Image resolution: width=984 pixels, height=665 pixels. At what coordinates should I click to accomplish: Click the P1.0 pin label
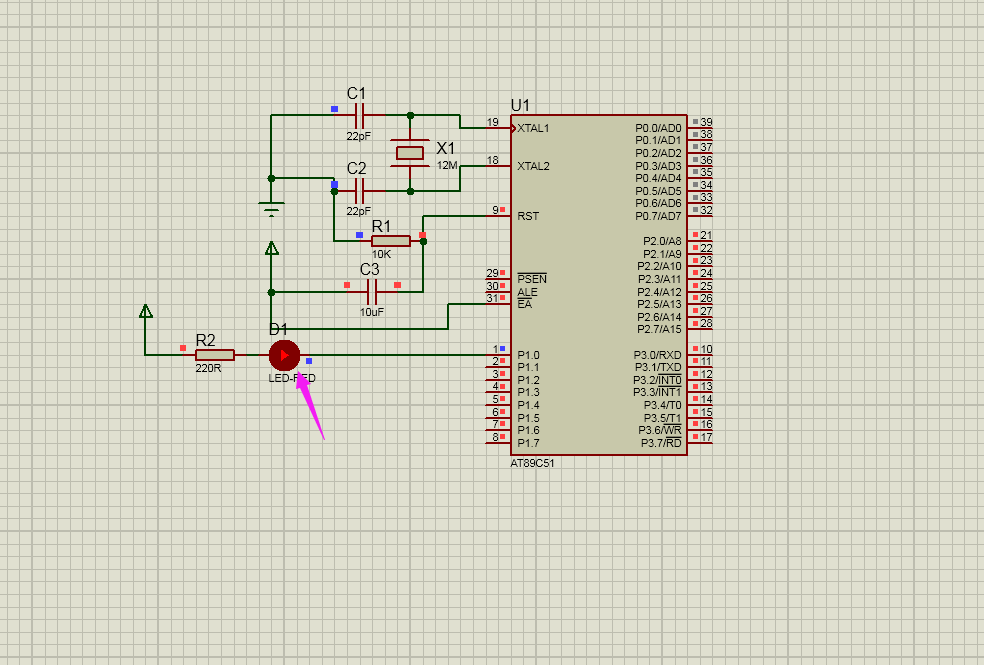point(528,355)
